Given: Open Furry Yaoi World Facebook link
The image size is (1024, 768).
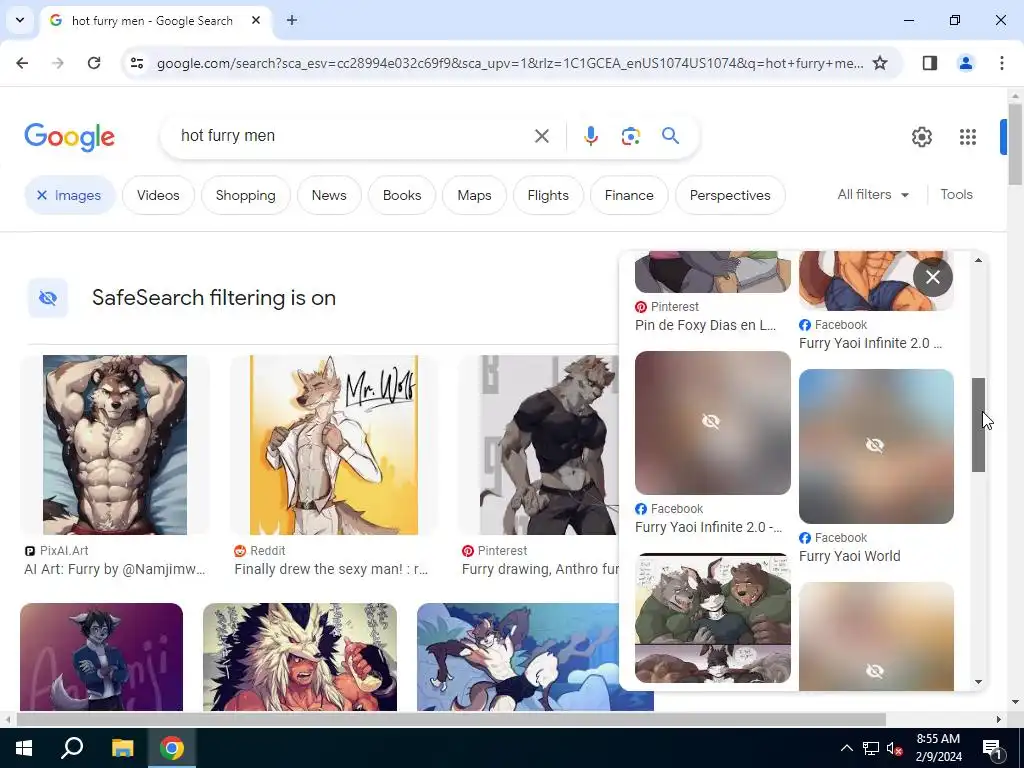Looking at the screenshot, I should tap(850, 556).
